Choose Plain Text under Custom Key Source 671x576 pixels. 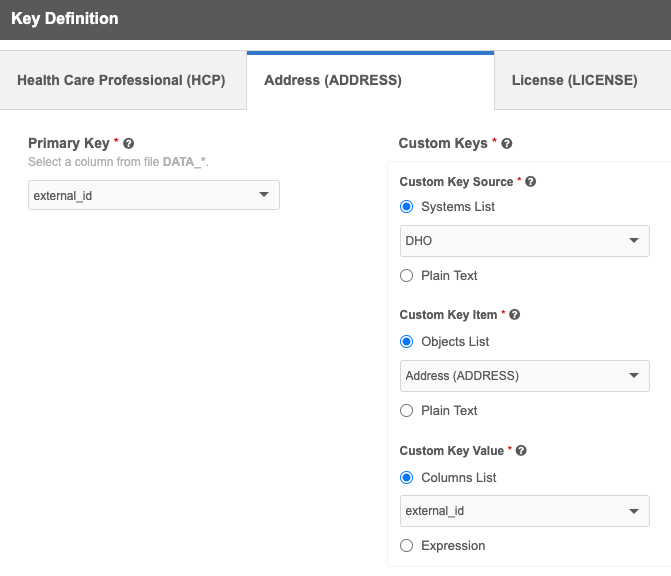(407, 276)
